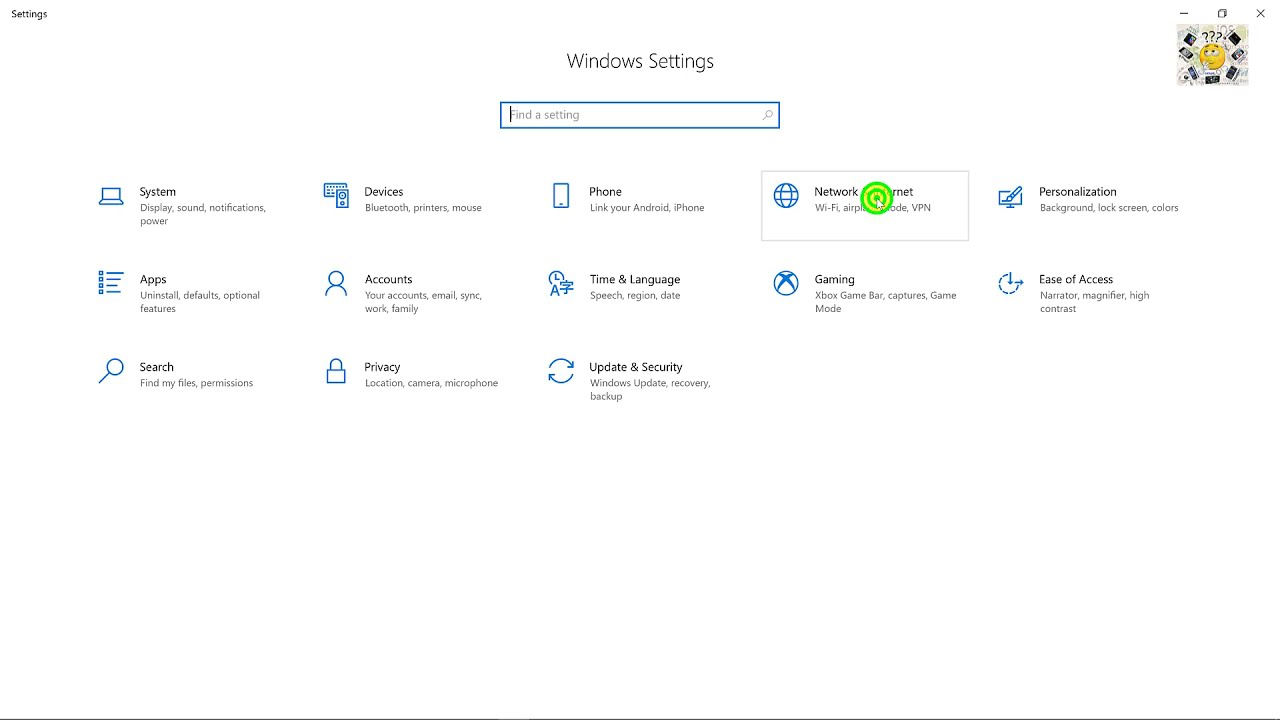
Task: Click 'Narrator, magnifier, high contrast' text
Action: [x=1094, y=302]
